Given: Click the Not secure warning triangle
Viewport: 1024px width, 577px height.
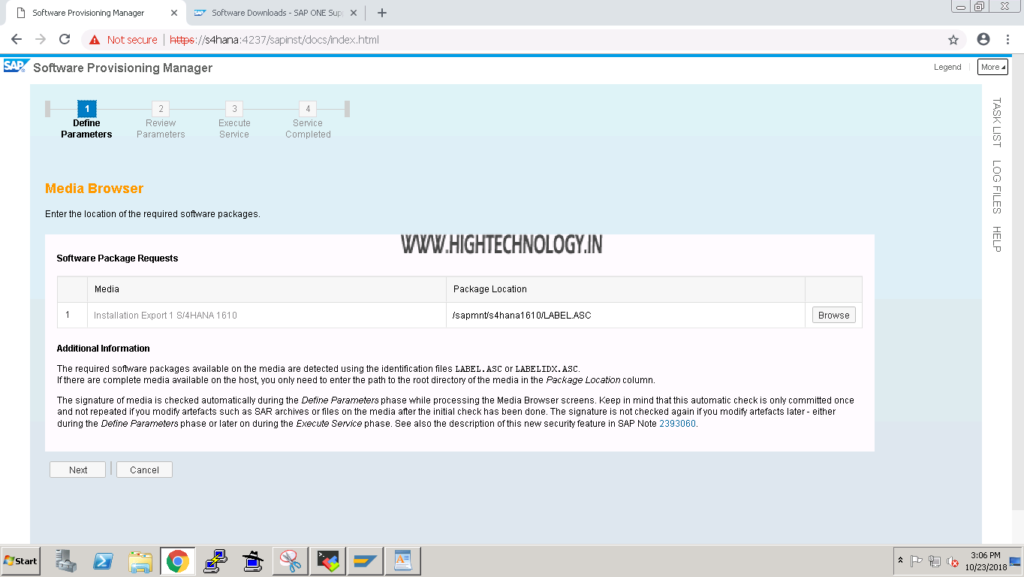Looking at the screenshot, I should pos(95,40).
